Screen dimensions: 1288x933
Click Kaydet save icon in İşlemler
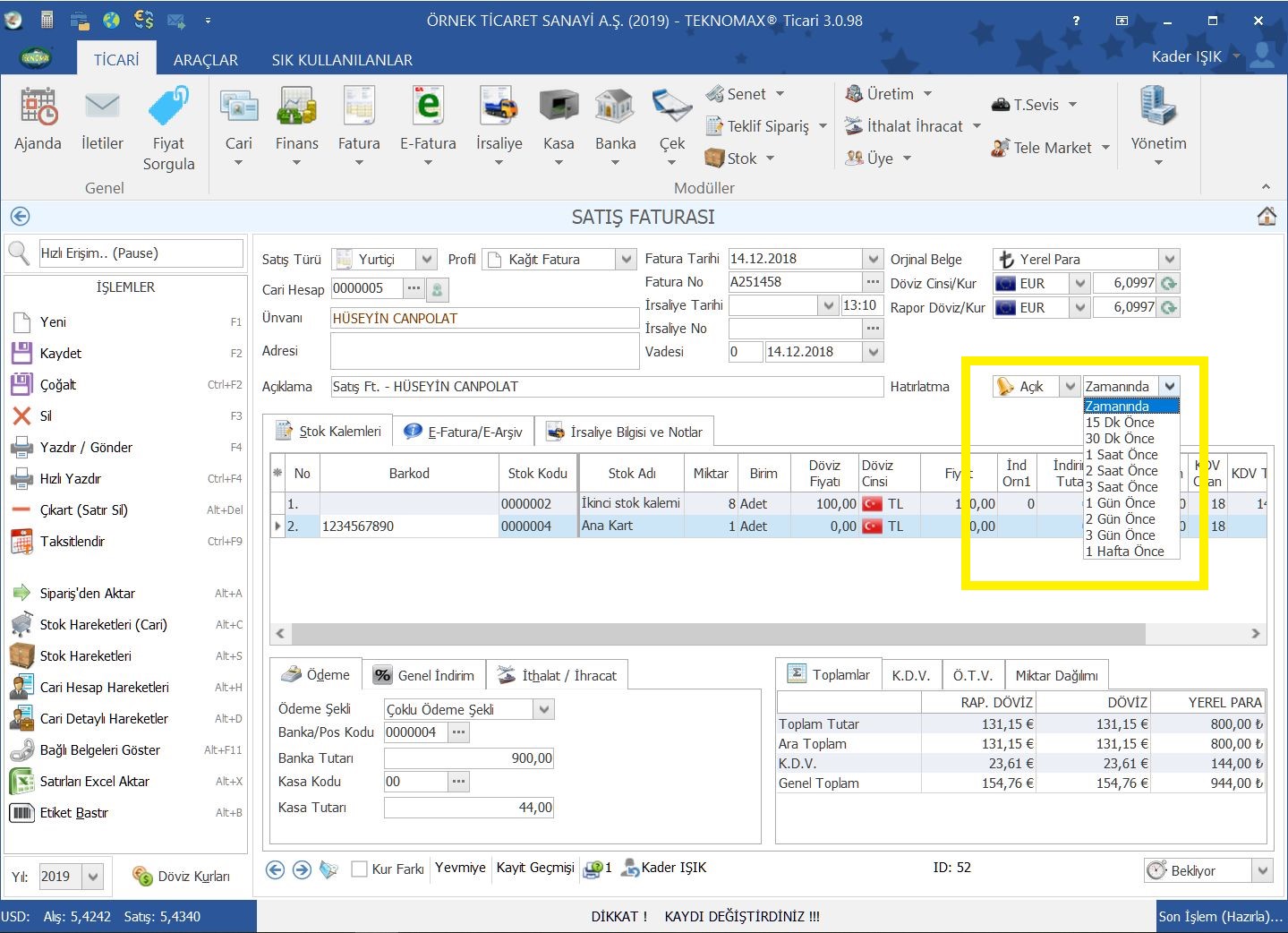tap(21, 354)
